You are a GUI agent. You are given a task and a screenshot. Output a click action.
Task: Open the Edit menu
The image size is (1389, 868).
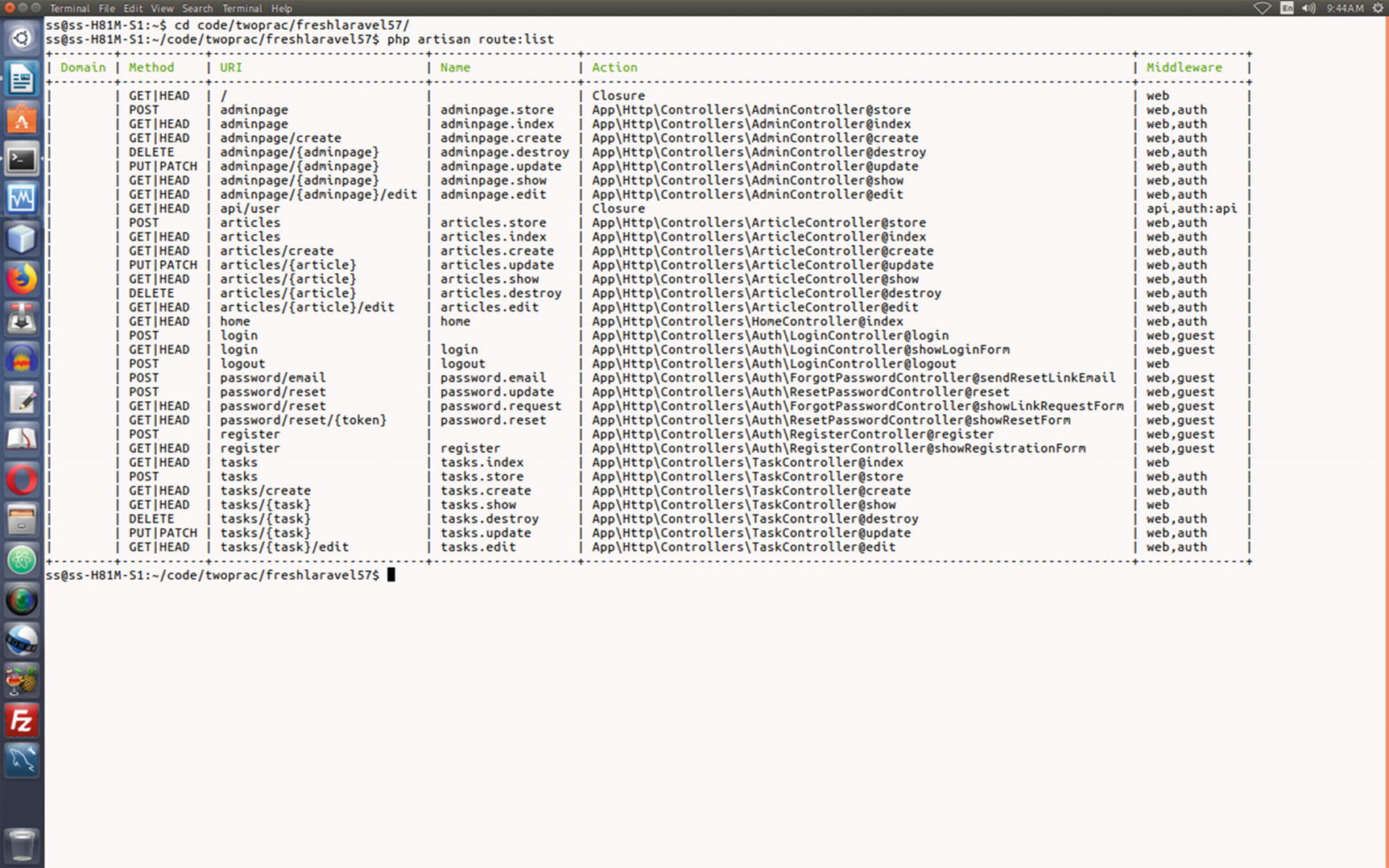pos(133,8)
